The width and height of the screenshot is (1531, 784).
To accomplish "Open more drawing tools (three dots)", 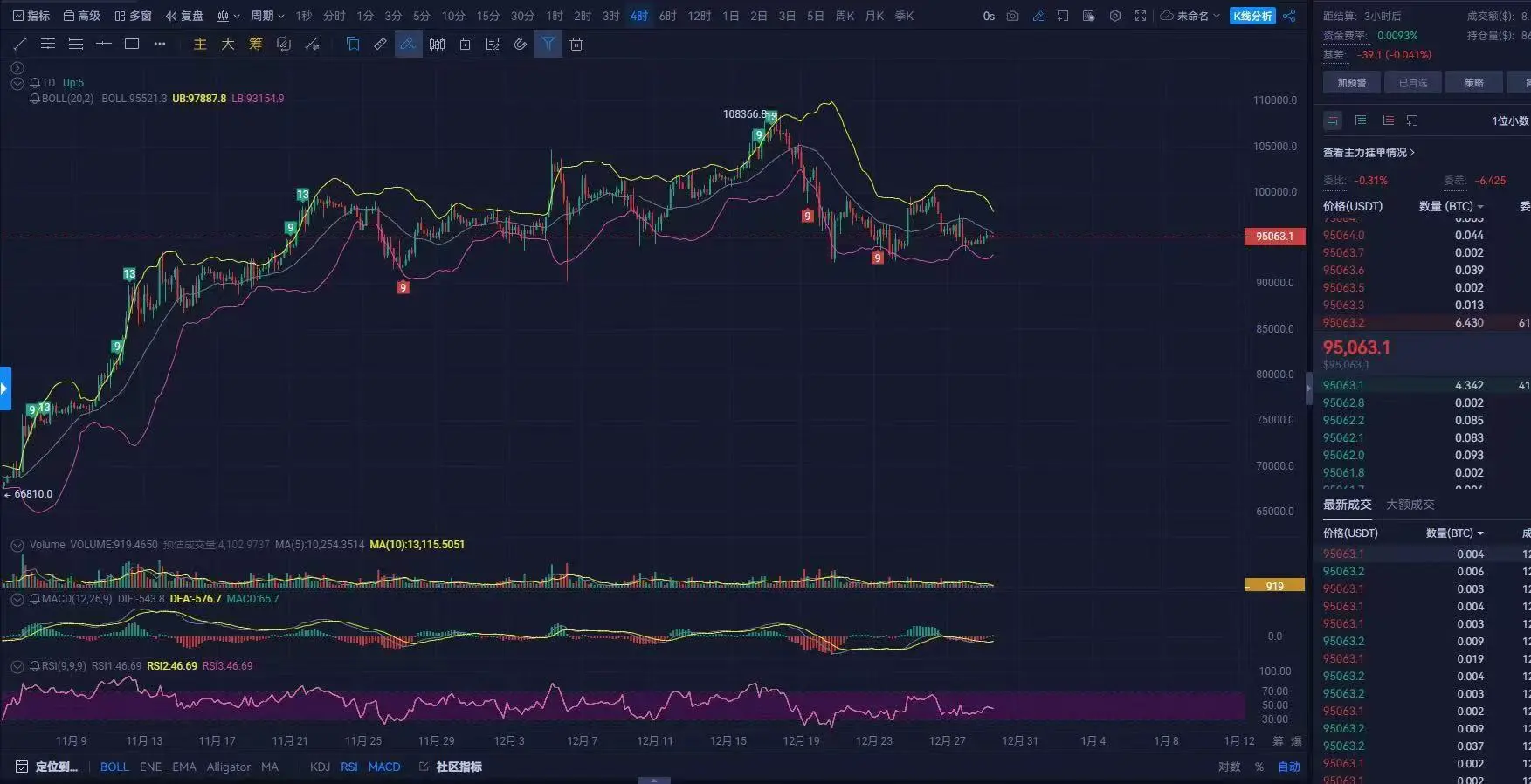I will 160,44.
